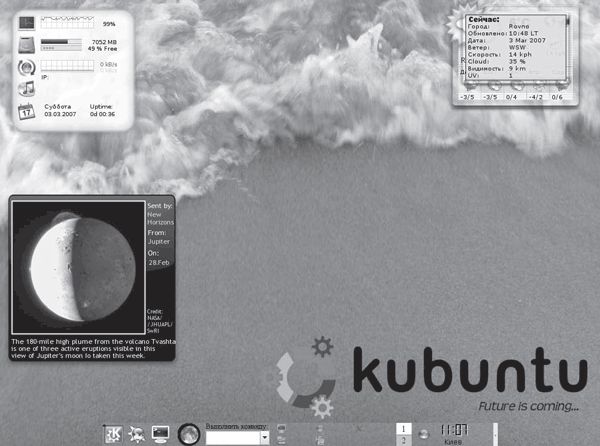Open the round globe icon in panel
Image resolution: width=600 pixels, height=446 pixels.
tap(187, 433)
